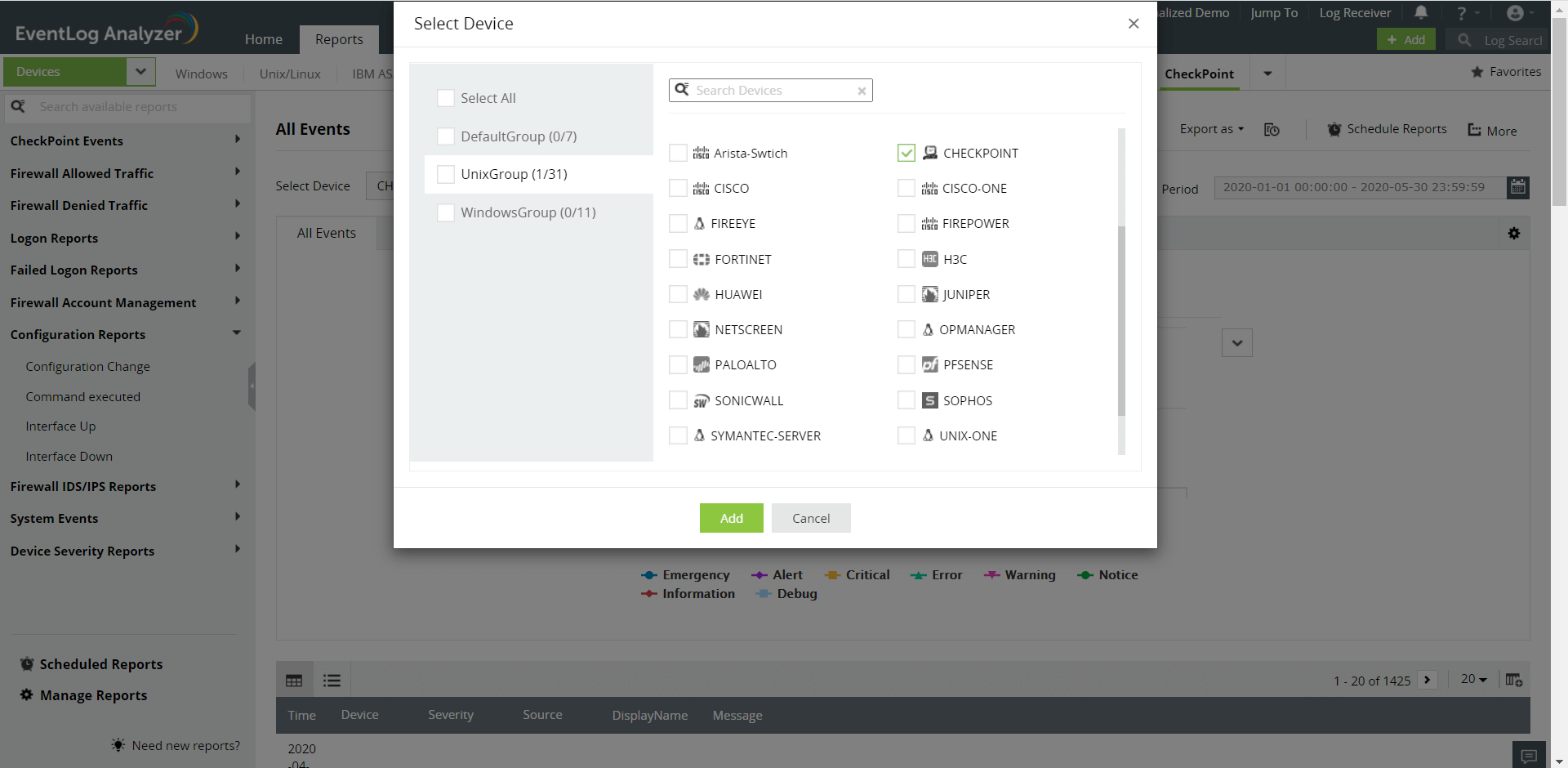Click the column chooser icon near pagination

coord(1514,680)
